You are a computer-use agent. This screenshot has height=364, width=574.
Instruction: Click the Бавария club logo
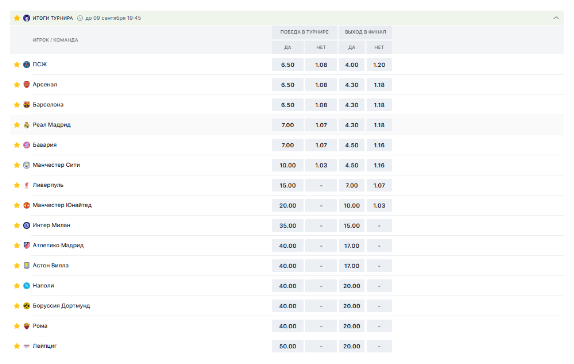pyautogui.click(x=26, y=145)
